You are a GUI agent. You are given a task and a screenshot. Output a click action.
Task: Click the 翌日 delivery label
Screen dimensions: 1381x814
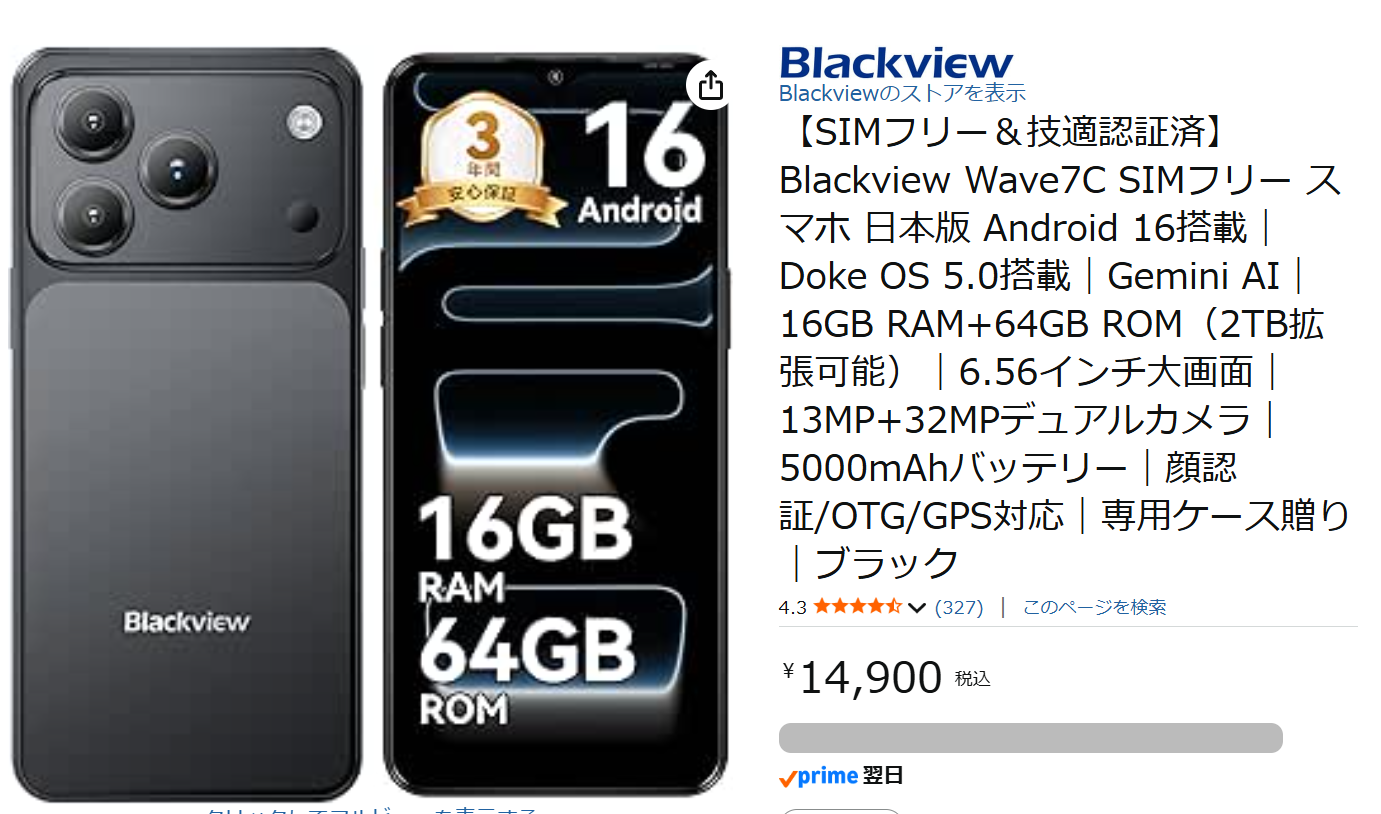(x=883, y=776)
